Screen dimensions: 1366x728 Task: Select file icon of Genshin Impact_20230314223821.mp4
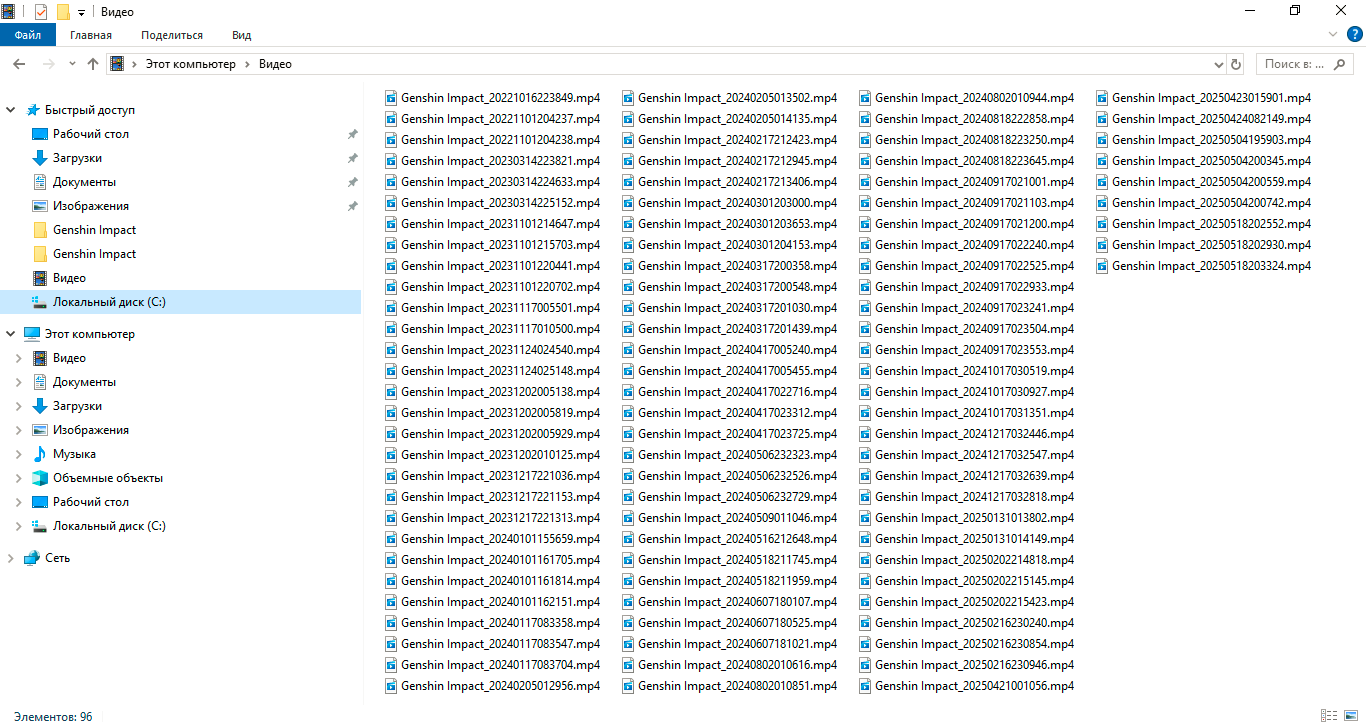pyautogui.click(x=391, y=161)
